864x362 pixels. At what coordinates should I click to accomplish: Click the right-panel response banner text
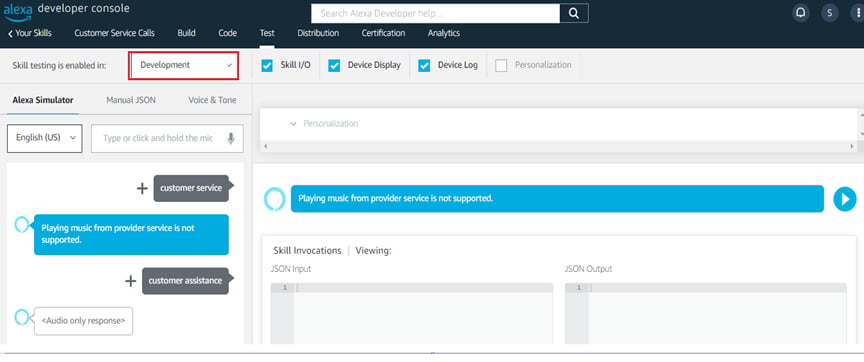[395, 198]
